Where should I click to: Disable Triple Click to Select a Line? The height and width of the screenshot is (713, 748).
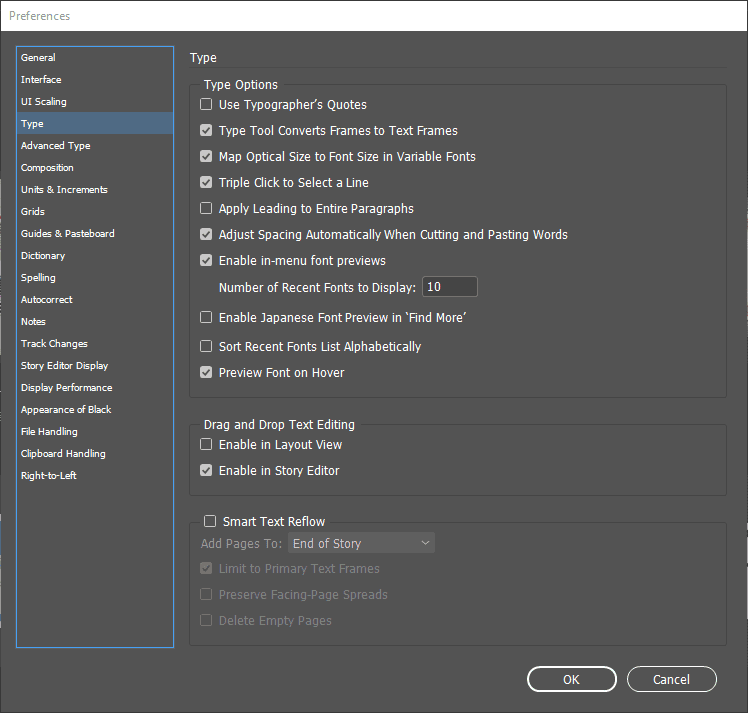pyautogui.click(x=206, y=182)
